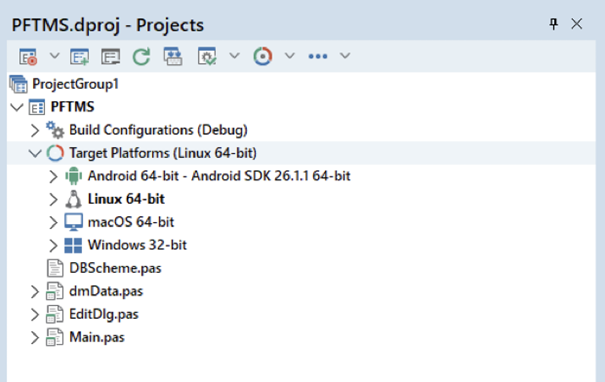The image size is (605, 382).
Task: Expand the macOS 64-bit platform node
Action: pyautogui.click(x=53, y=223)
